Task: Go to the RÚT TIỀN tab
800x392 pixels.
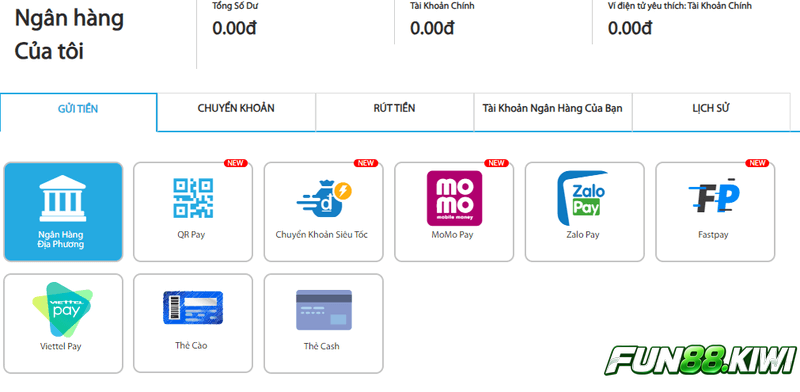Action: click(394, 112)
